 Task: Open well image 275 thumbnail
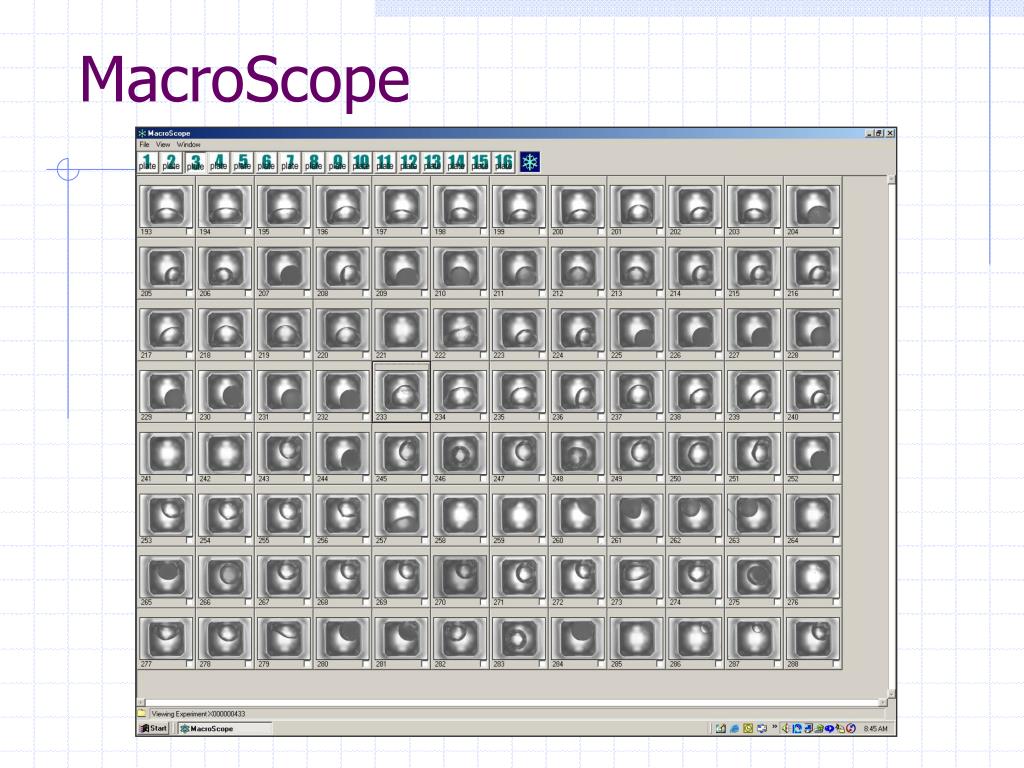tap(754, 577)
